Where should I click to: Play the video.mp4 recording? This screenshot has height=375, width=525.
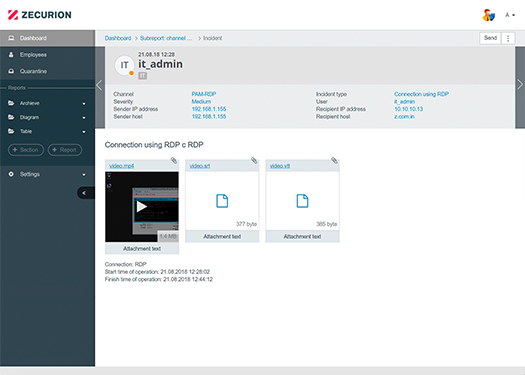coord(142,207)
